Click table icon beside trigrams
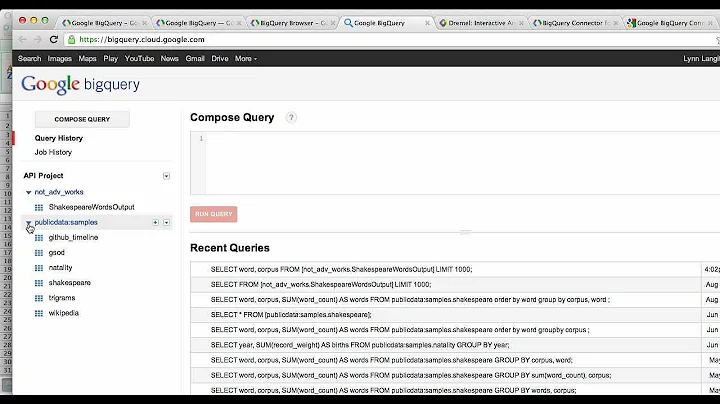 pos(39,298)
